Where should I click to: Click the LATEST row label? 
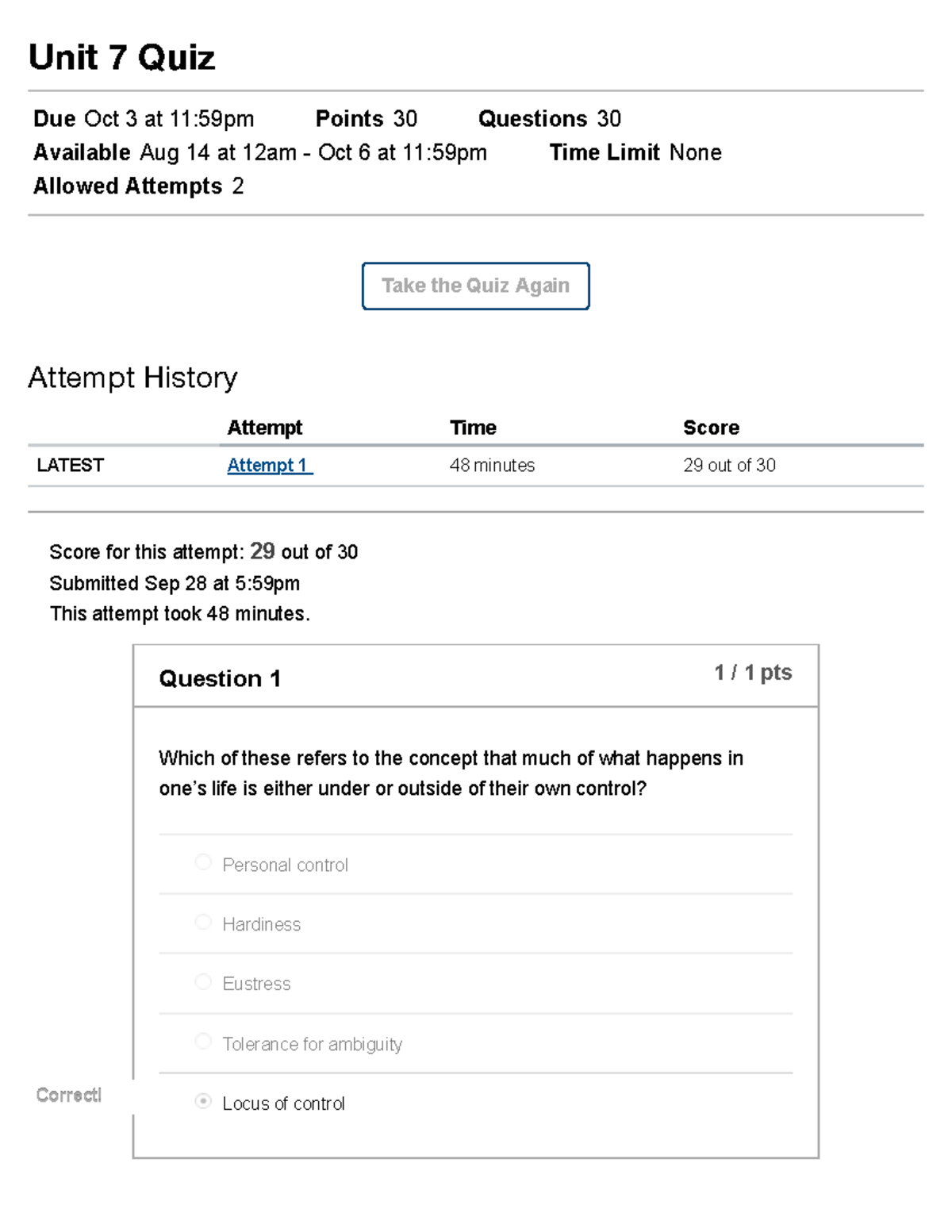[x=70, y=466]
